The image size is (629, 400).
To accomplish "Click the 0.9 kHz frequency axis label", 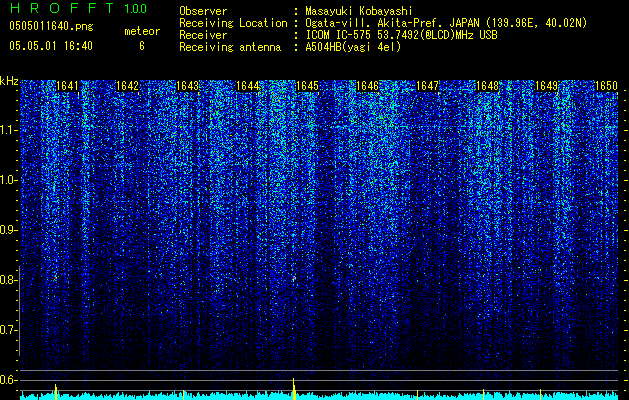I will click(x=9, y=230).
